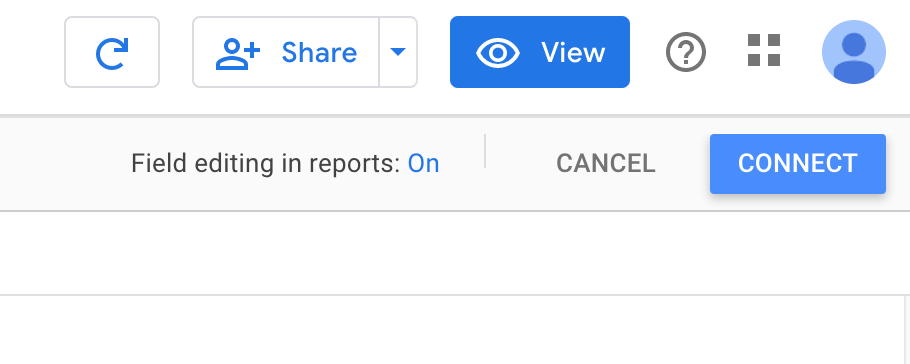Click the empty content panel below header
Viewport: 910px width, 364px height.
(453, 330)
